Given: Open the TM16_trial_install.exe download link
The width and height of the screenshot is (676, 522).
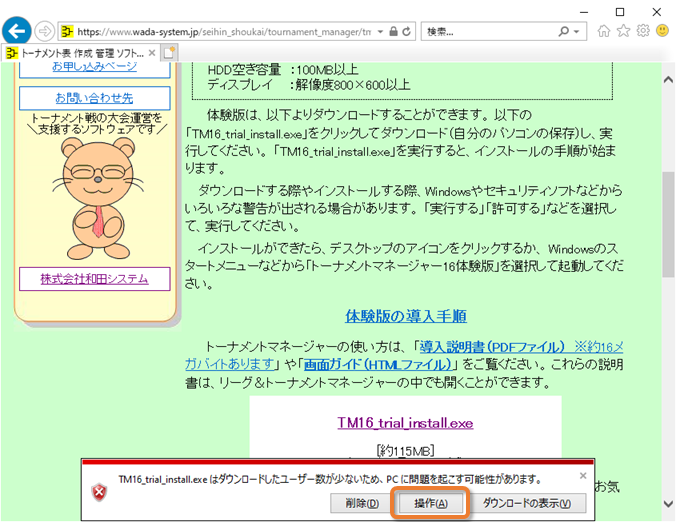Looking at the screenshot, I should pyautogui.click(x=405, y=423).
